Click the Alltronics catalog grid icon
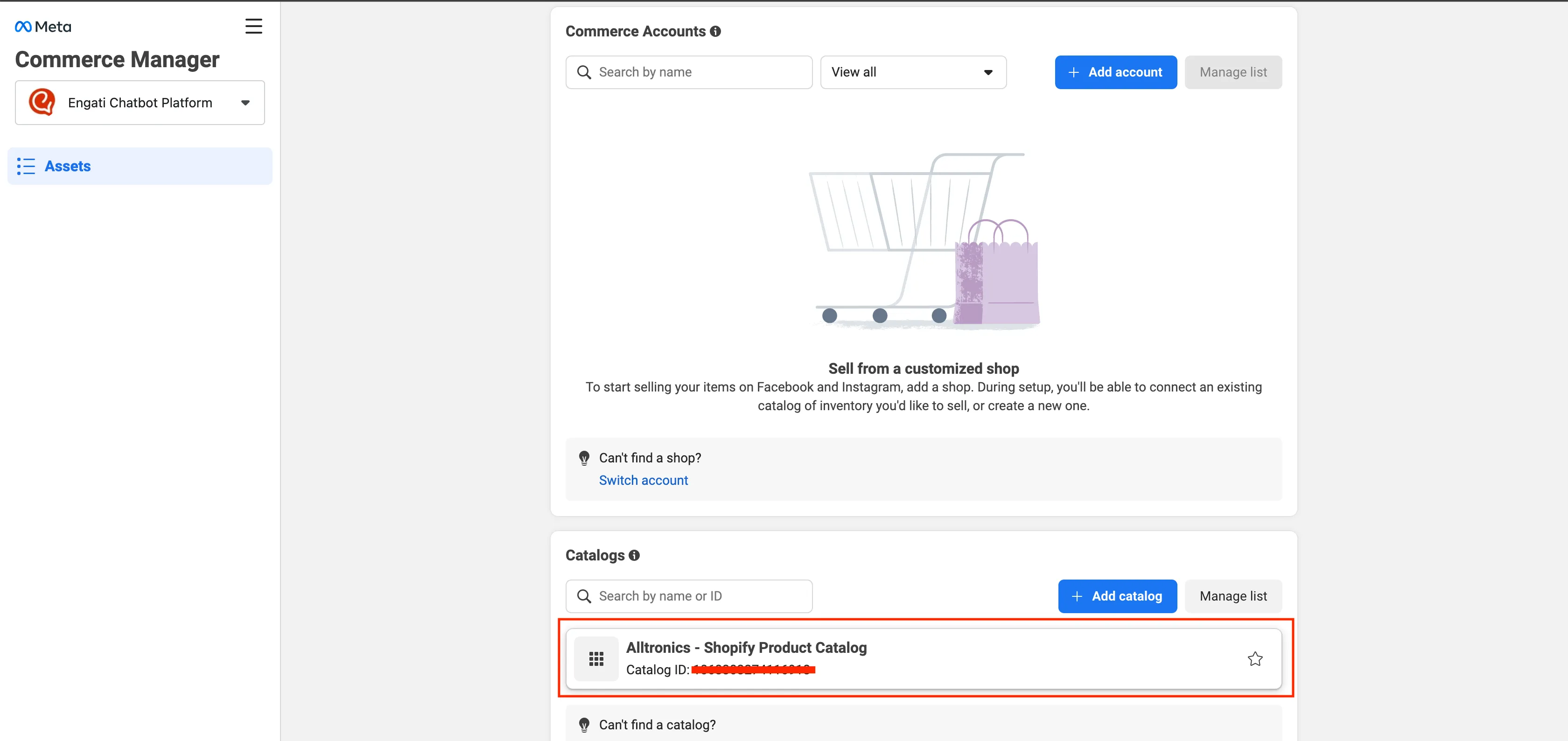Screen dimensions: 1568x741 click(596, 659)
